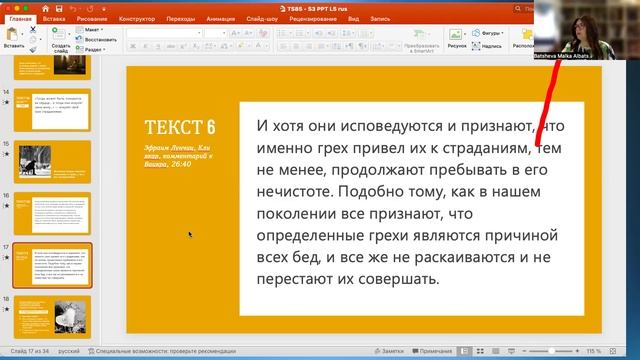Click the Вставить paste button

[13, 38]
